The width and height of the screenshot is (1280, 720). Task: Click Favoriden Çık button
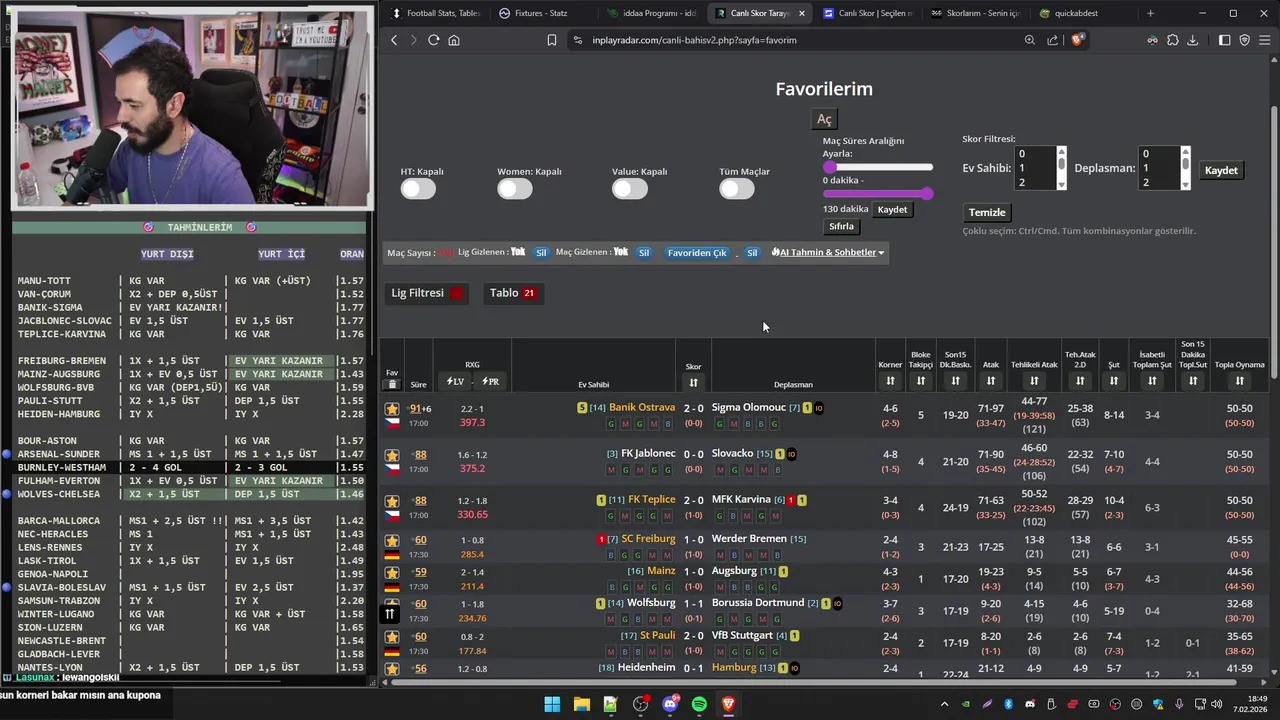pos(697,253)
